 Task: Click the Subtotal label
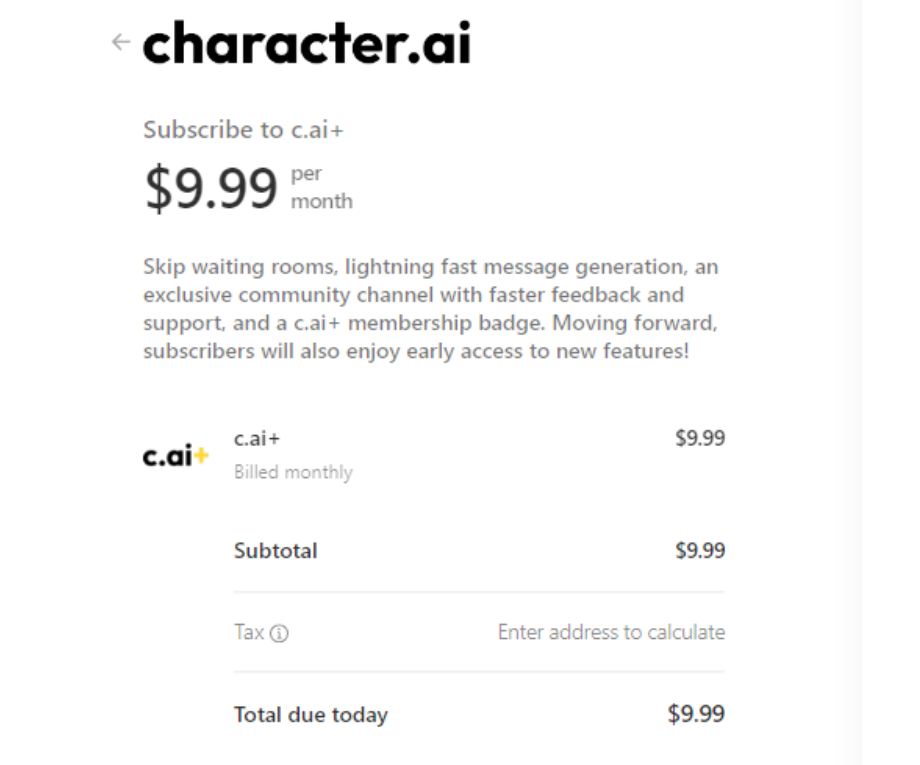276,550
